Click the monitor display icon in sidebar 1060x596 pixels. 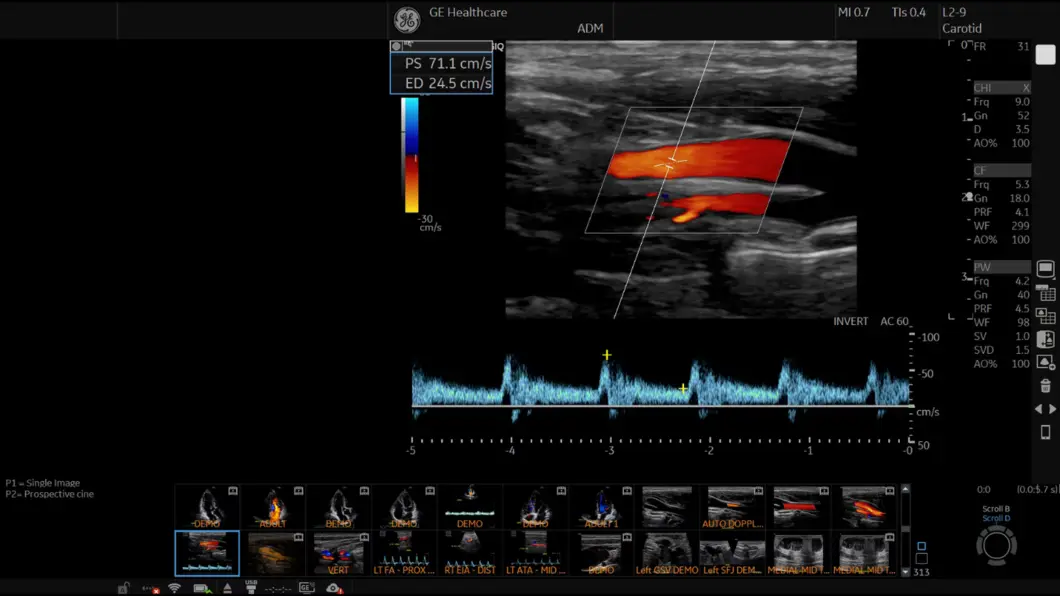click(x=1045, y=269)
